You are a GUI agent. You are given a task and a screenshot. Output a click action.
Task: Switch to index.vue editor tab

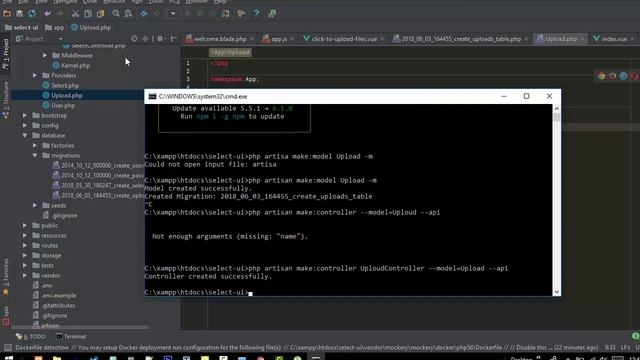[x=610, y=39]
